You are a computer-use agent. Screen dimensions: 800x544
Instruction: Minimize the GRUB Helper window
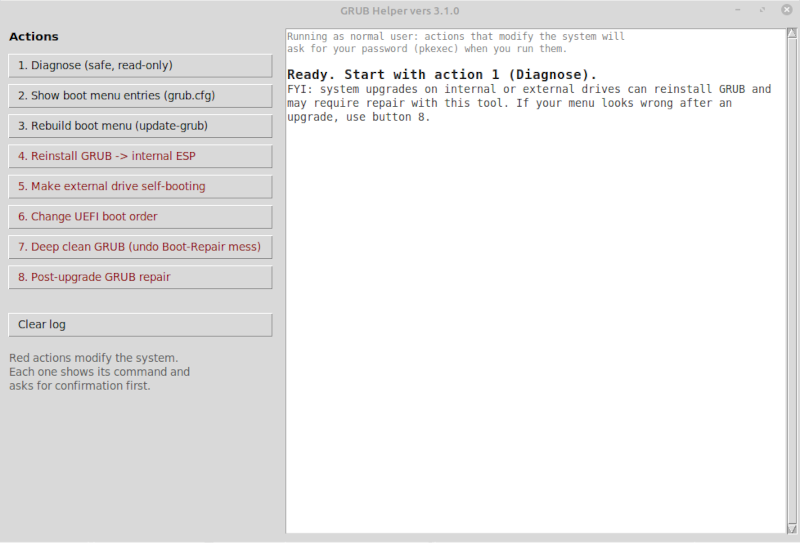[738, 10]
